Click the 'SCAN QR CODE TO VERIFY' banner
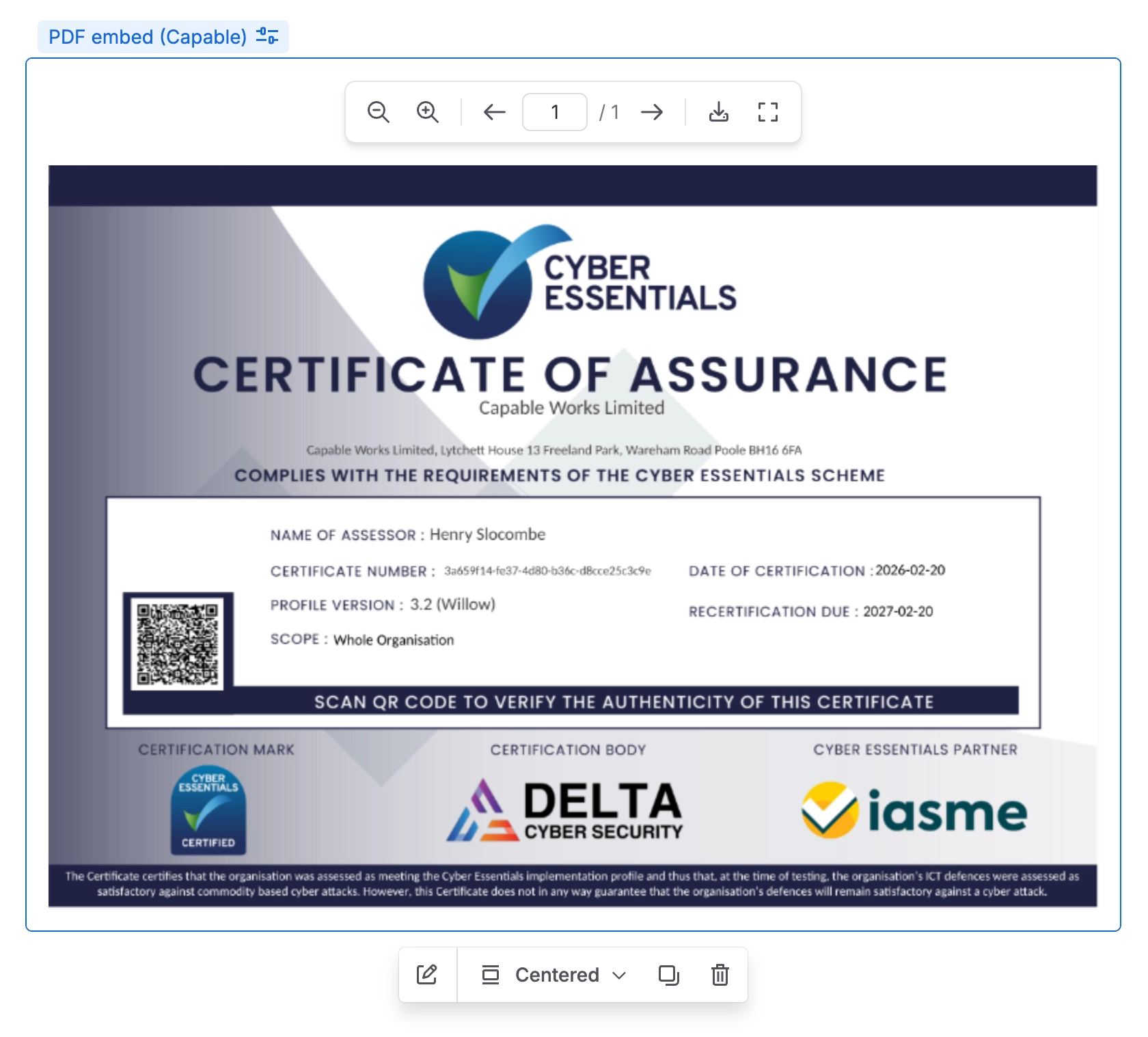 pos(624,702)
